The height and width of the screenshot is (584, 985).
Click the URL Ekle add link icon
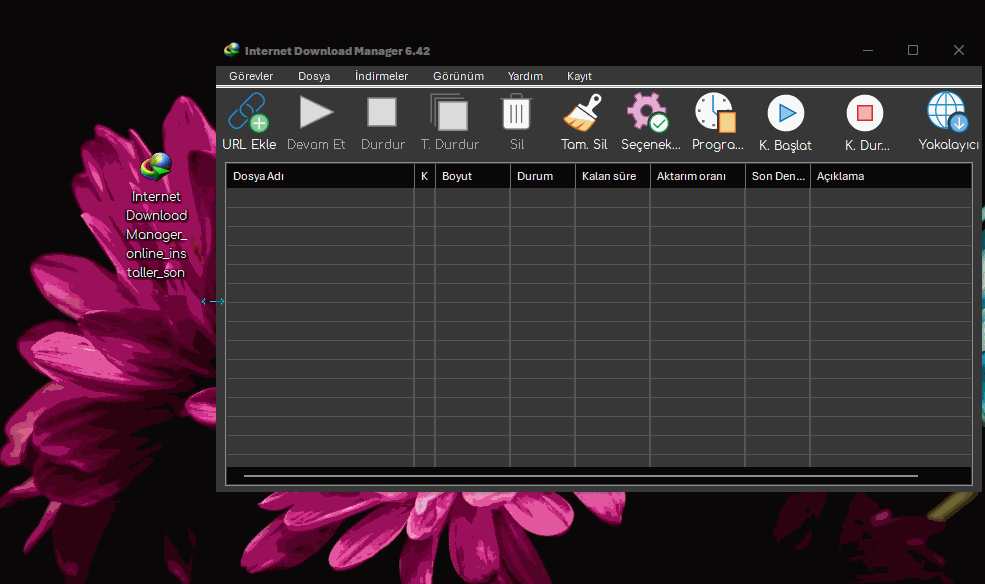(x=248, y=113)
